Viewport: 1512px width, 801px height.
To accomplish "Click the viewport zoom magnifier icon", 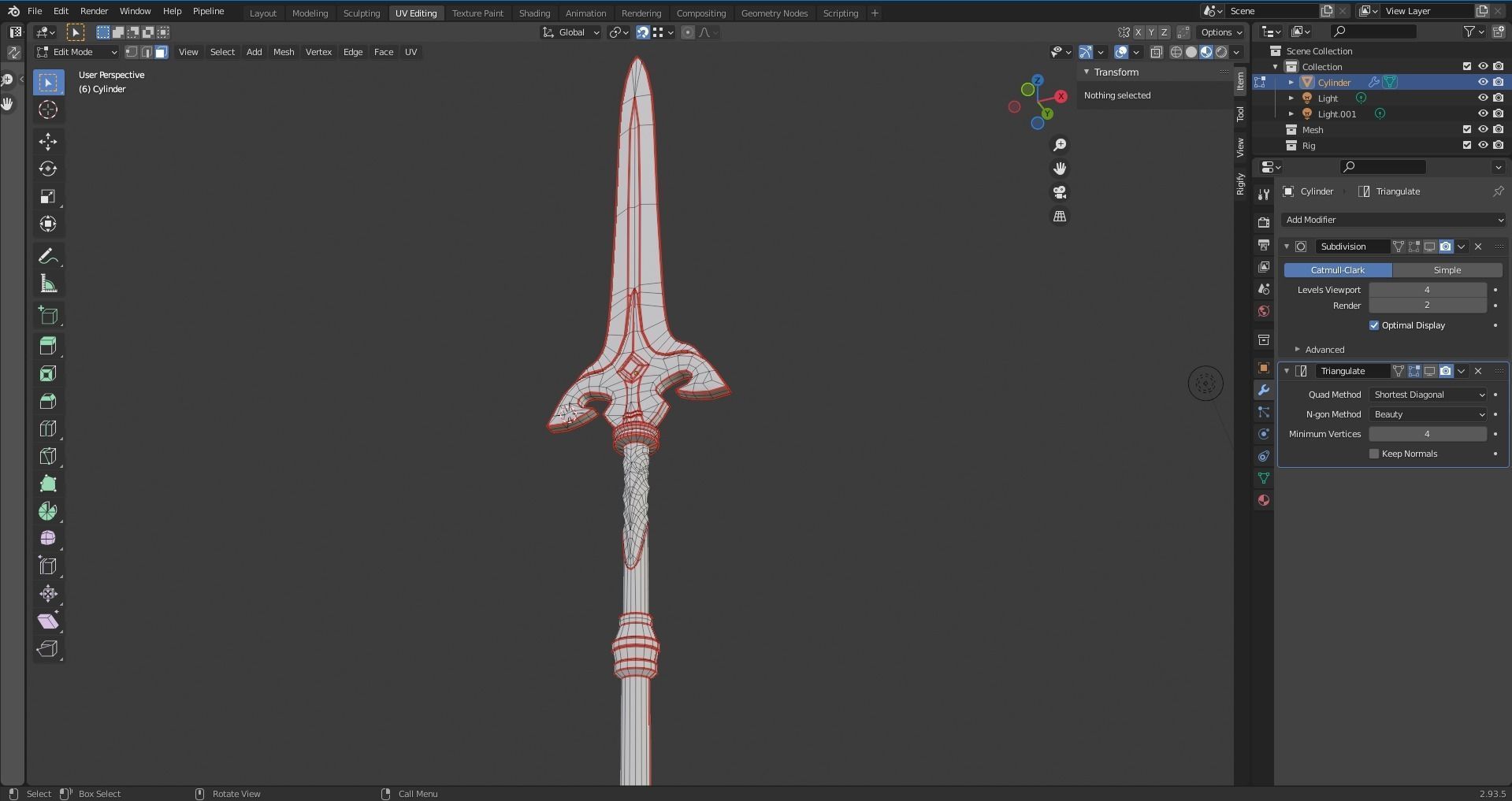I will coord(1060,145).
